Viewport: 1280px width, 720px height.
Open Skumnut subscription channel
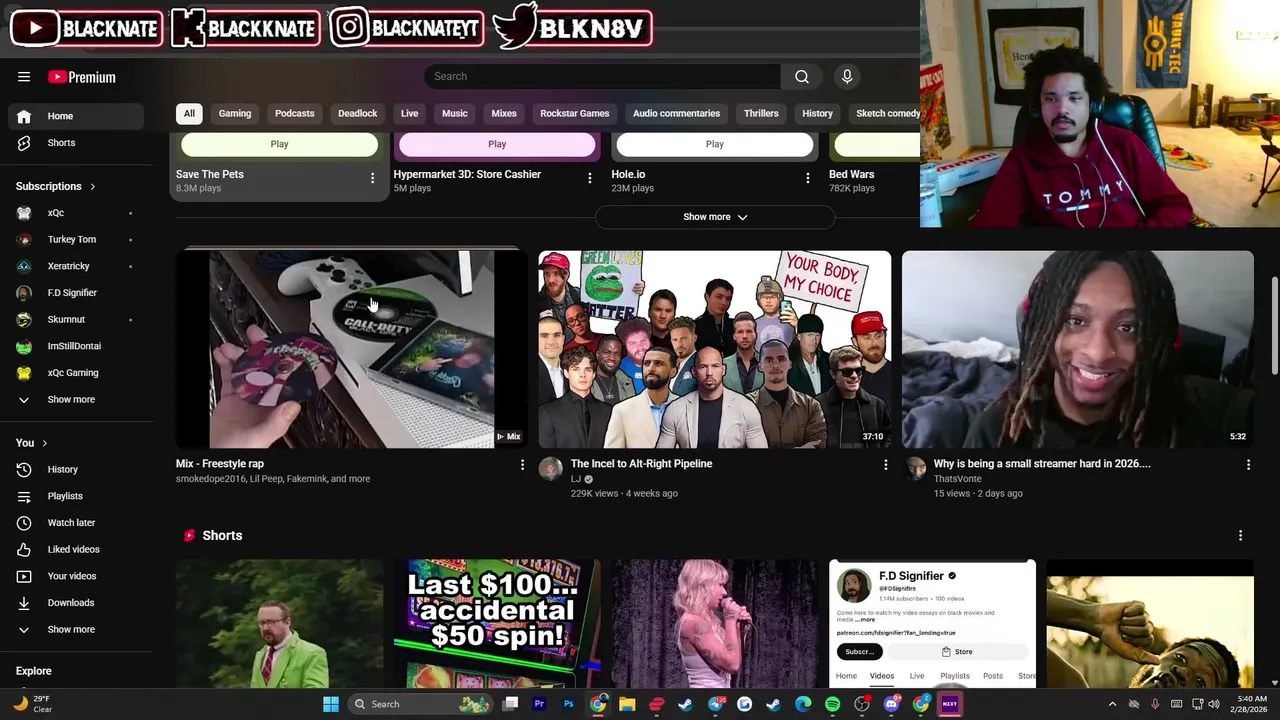pos(76,320)
